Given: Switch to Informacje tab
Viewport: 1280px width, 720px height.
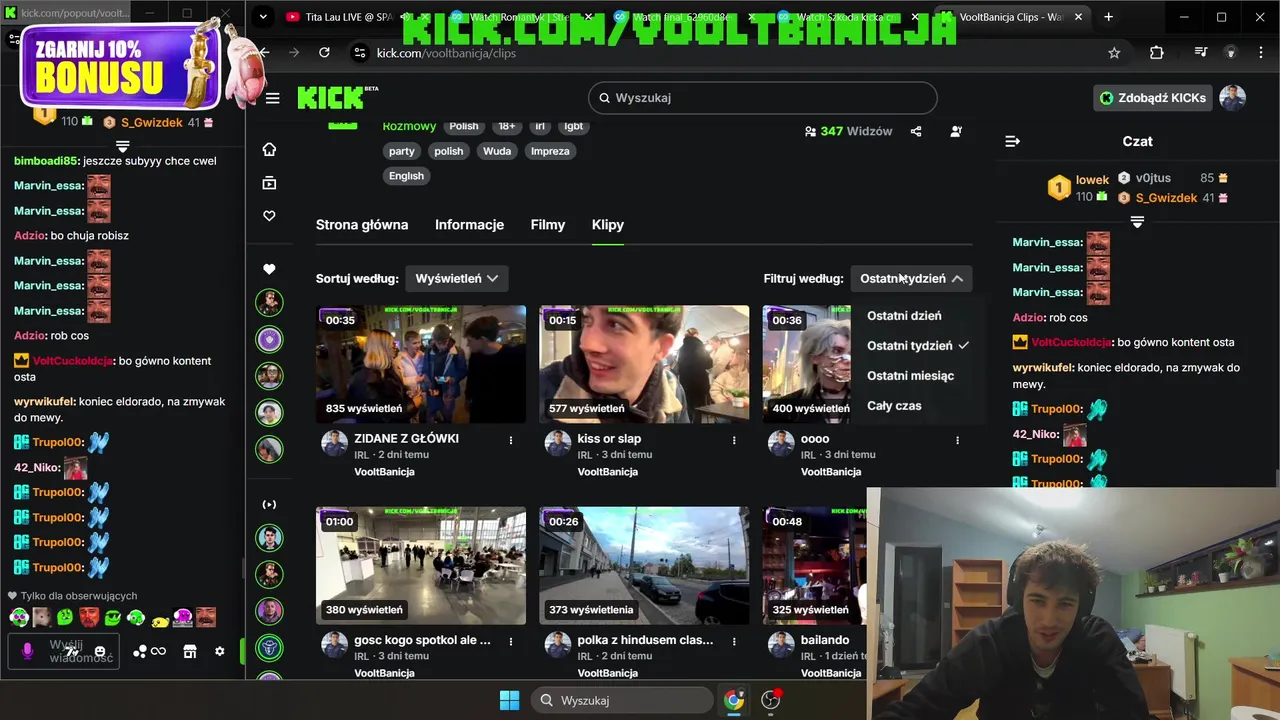Looking at the screenshot, I should point(469,225).
